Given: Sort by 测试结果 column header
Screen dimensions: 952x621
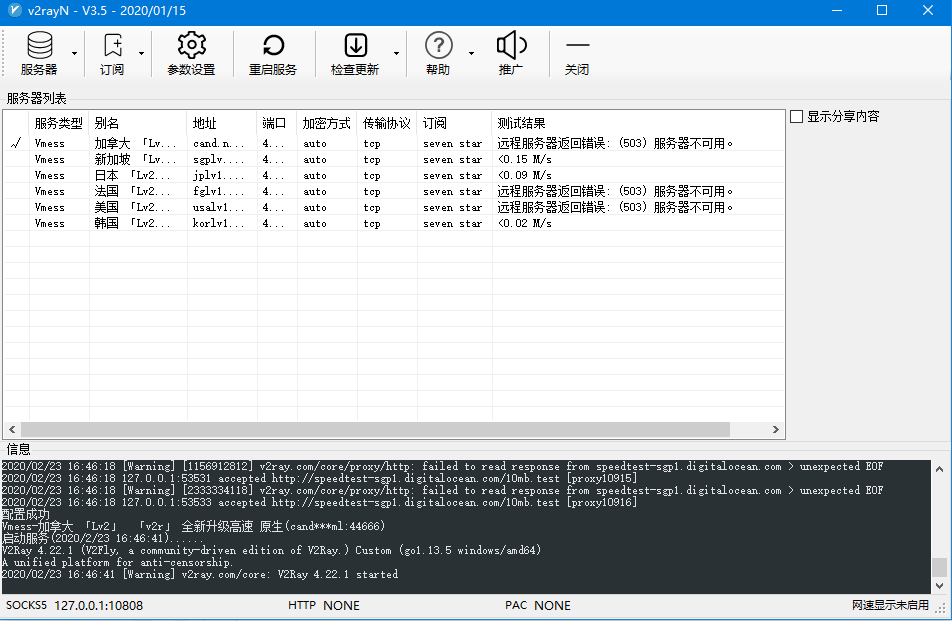Looking at the screenshot, I should (638, 123).
